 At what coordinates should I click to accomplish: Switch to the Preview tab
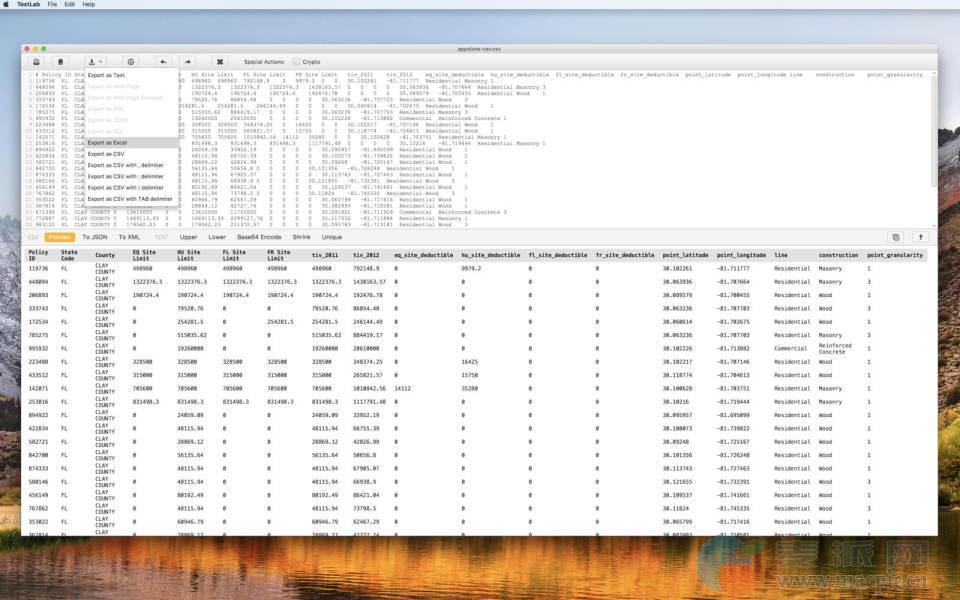[x=60, y=237]
